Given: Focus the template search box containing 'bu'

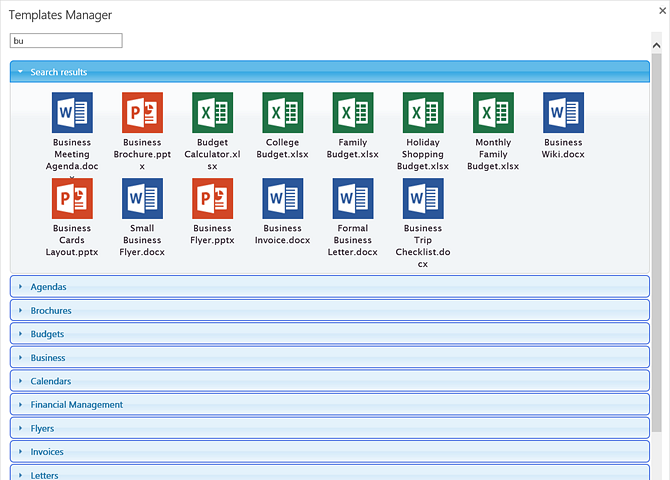Looking at the screenshot, I should pyautogui.click(x=66, y=41).
